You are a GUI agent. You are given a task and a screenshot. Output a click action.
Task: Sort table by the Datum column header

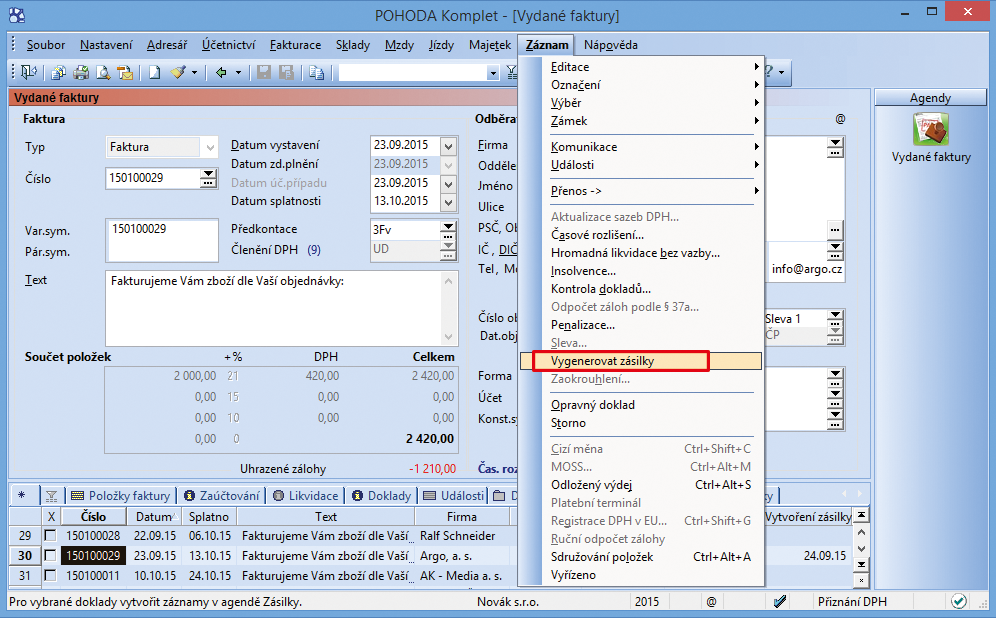coord(154,516)
